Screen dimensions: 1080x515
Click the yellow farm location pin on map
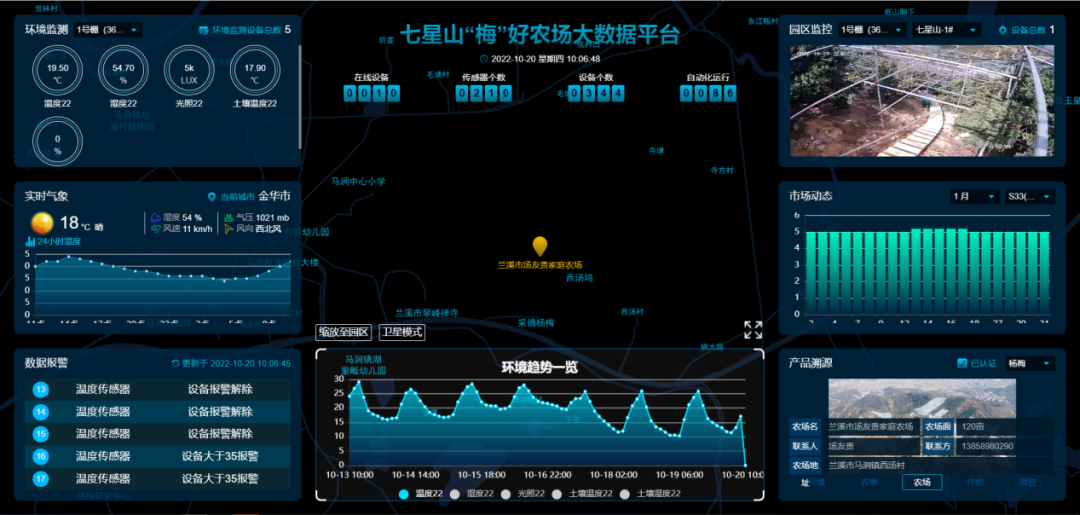tap(540, 246)
